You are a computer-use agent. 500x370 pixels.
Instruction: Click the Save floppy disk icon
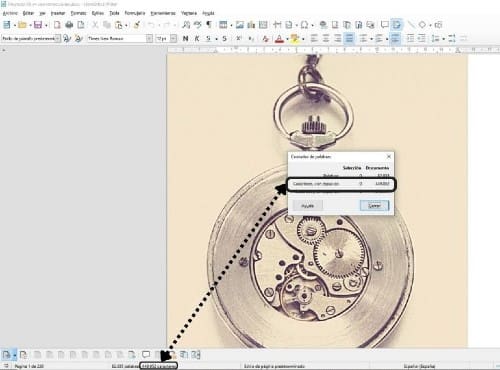(38, 25)
